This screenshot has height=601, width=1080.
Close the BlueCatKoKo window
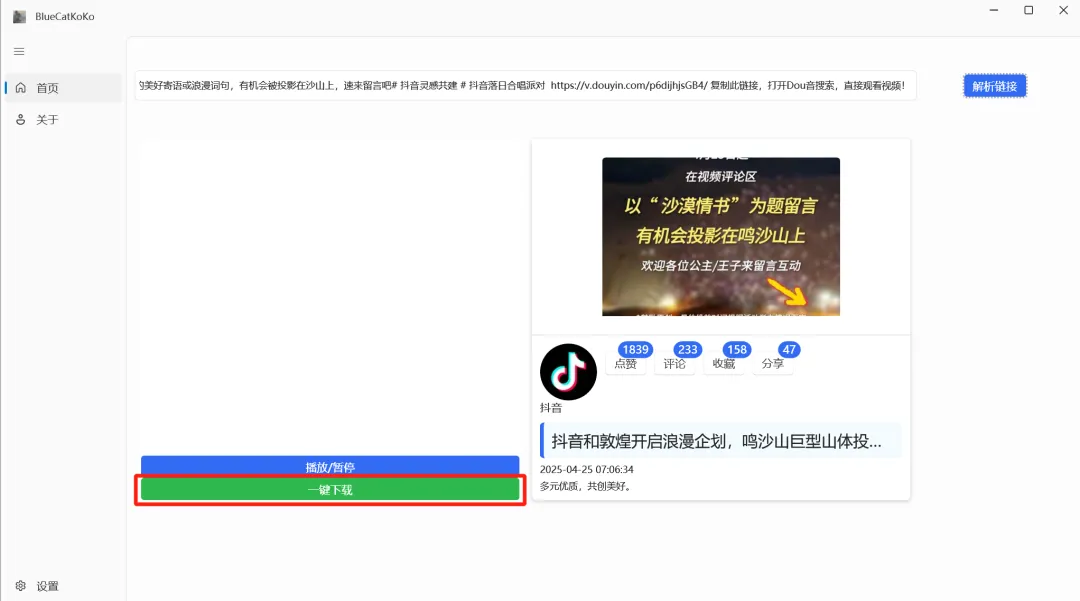click(1063, 10)
